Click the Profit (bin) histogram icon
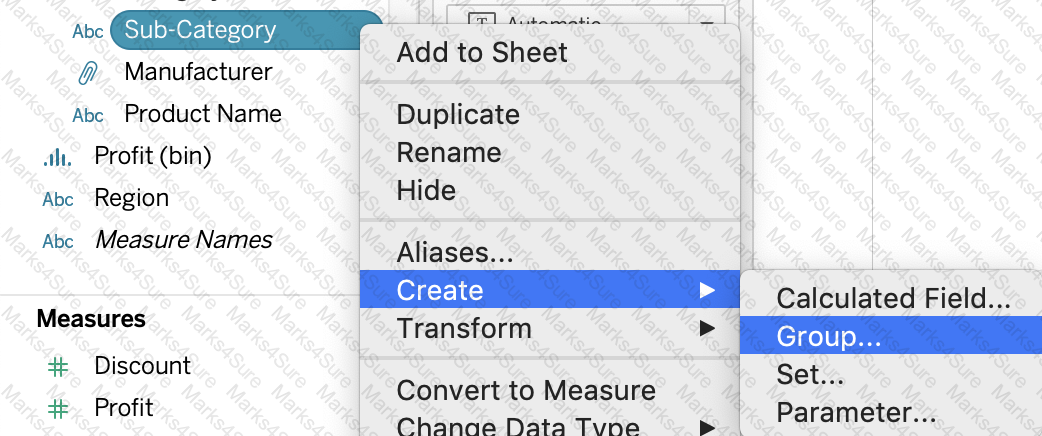 [x=57, y=157]
